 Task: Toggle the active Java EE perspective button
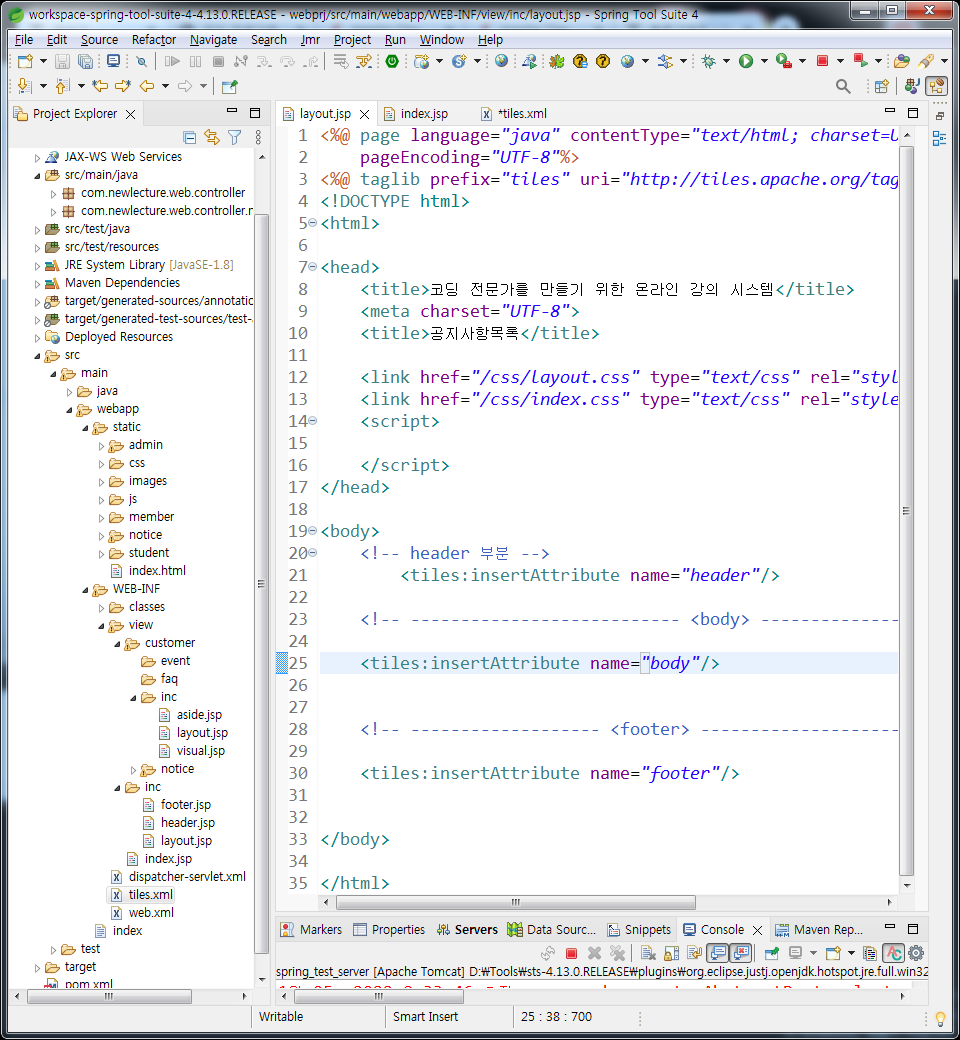(937, 86)
